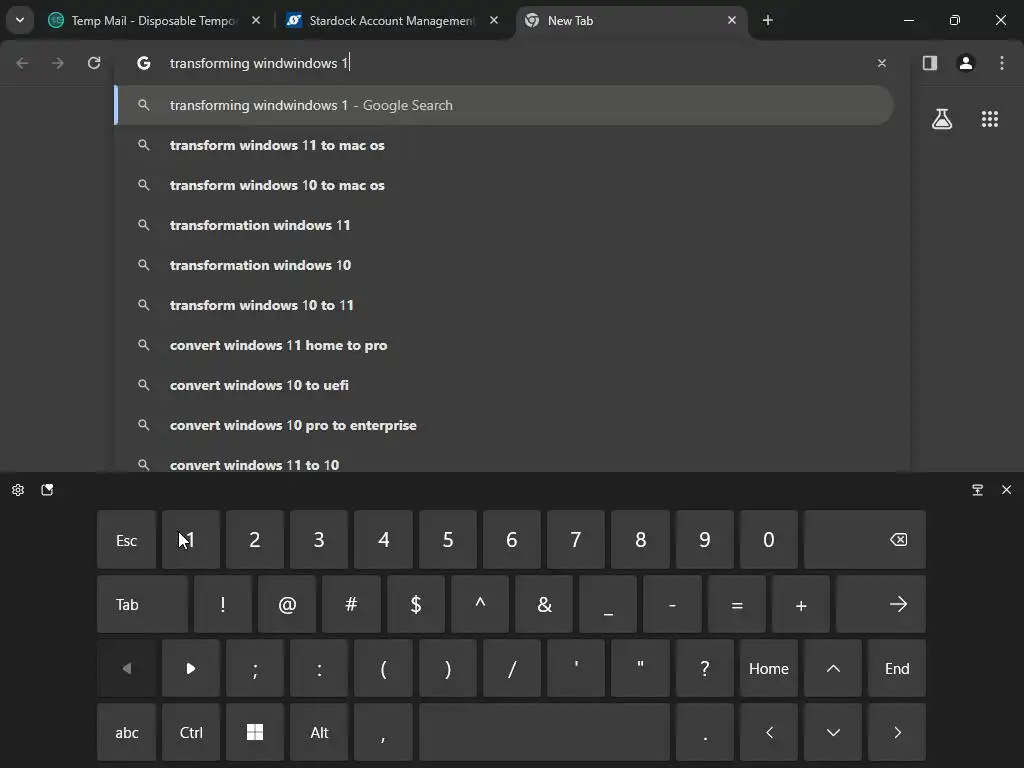Viewport: 1024px width, 768px height.
Task: Toggle the Alt modifier key
Action: click(319, 732)
